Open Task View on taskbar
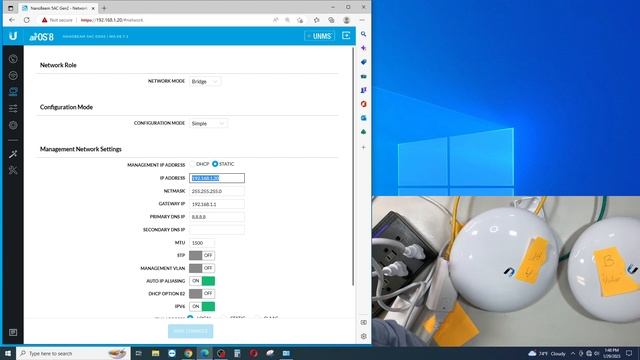 point(139,353)
